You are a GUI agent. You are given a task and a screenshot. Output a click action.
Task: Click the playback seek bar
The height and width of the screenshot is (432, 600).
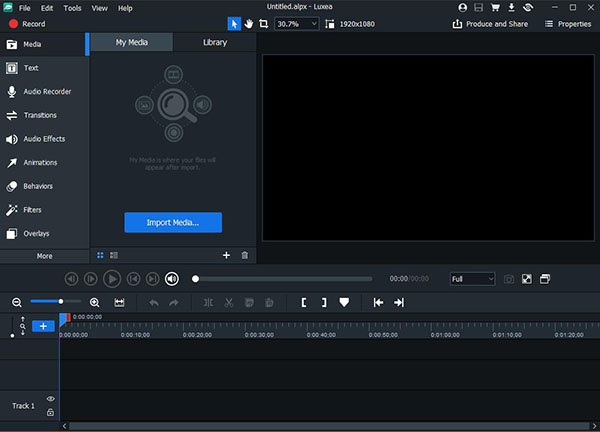tap(283, 279)
